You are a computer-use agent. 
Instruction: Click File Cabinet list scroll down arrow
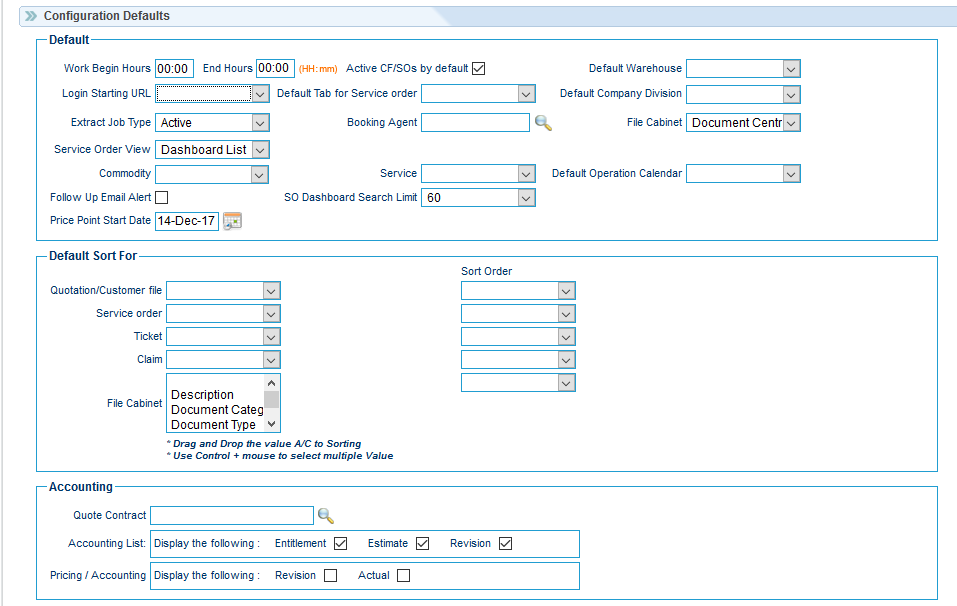pos(272,424)
